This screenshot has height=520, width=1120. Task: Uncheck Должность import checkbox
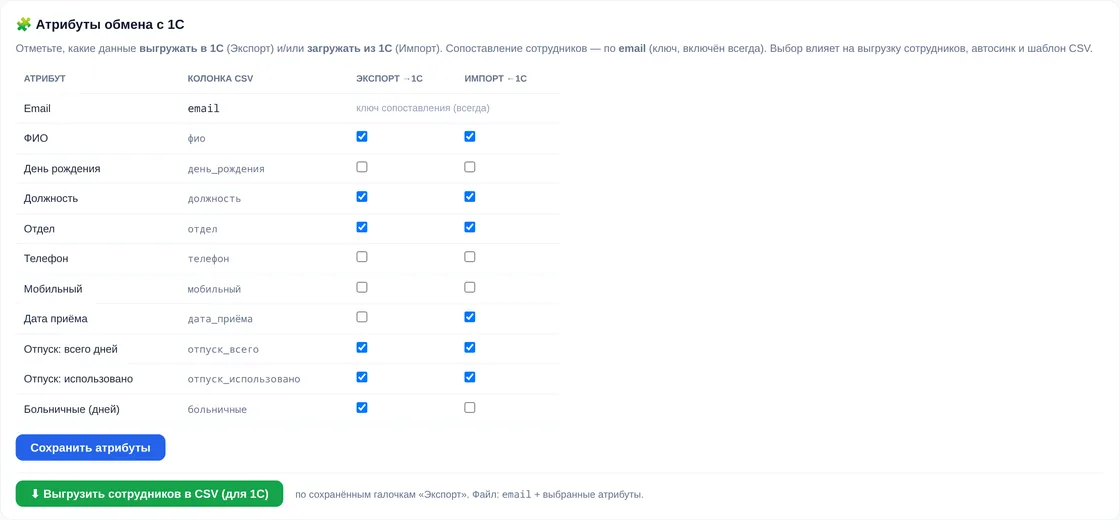pyautogui.click(x=469, y=196)
